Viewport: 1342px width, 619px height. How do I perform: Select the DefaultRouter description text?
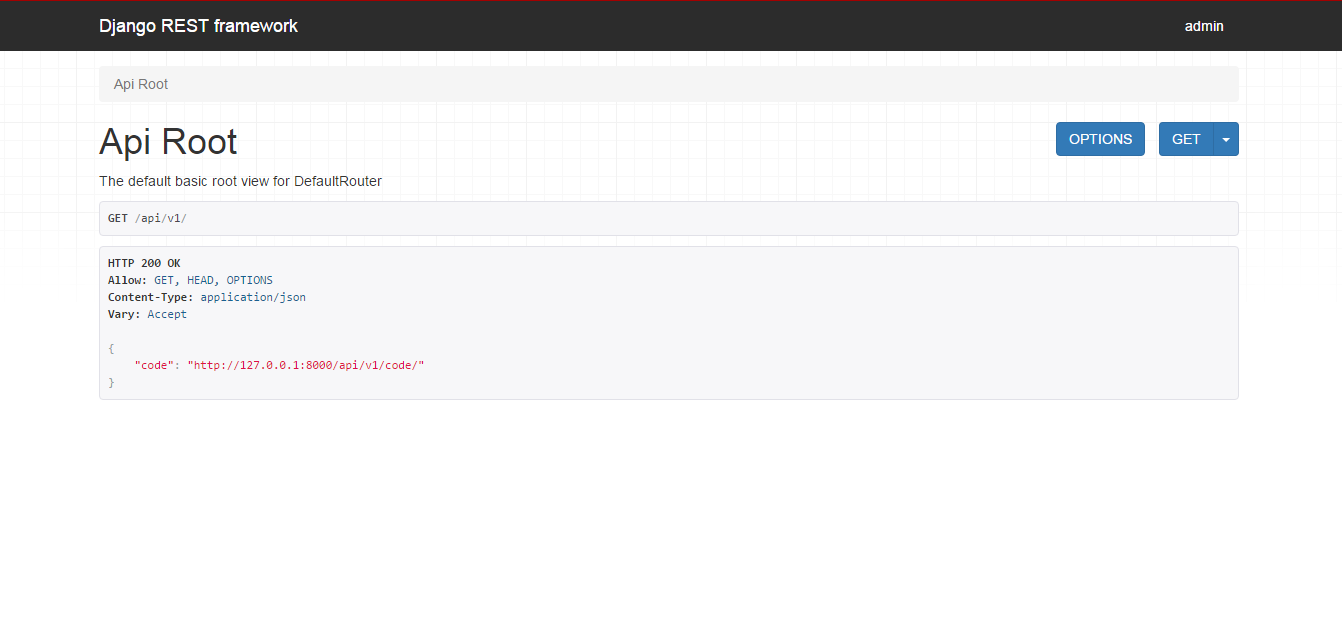[x=240, y=181]
